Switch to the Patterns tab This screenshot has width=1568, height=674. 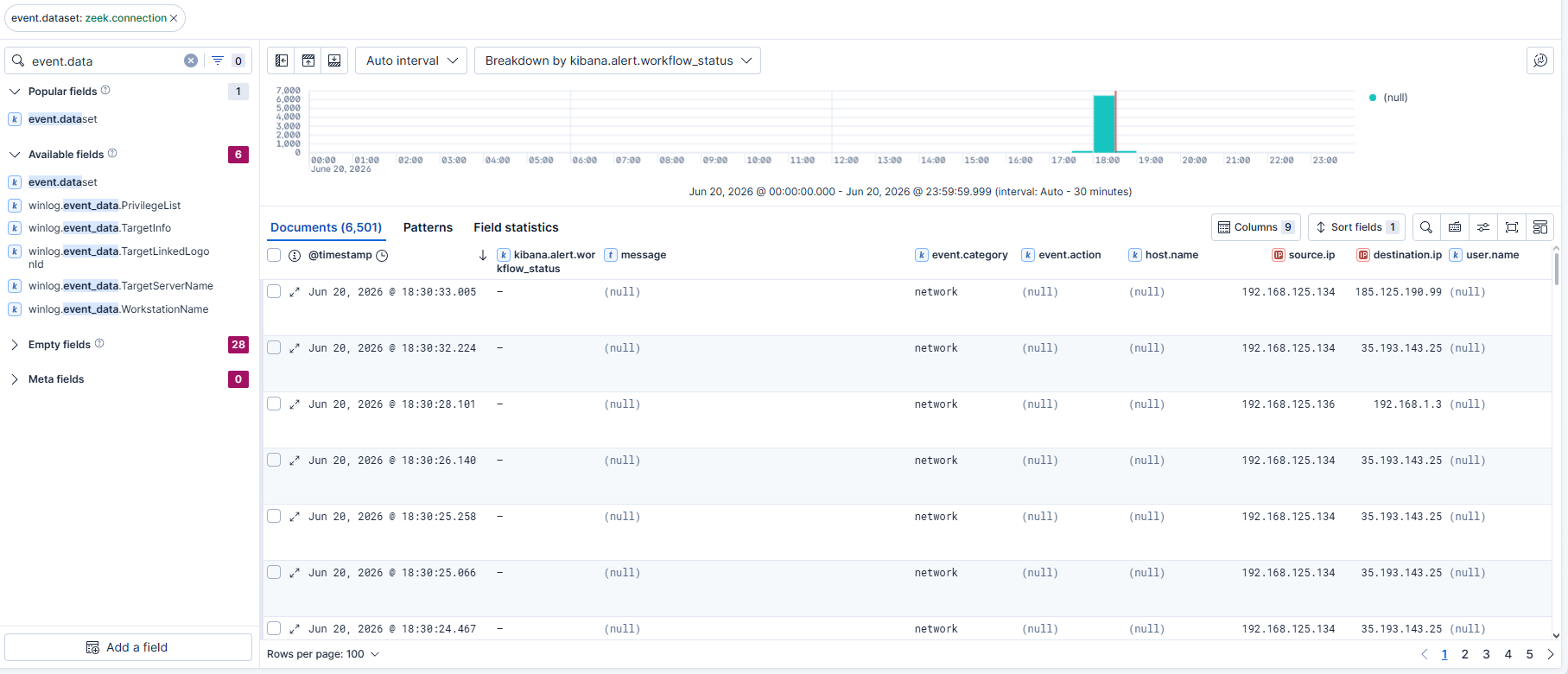[x=428, y=227]
